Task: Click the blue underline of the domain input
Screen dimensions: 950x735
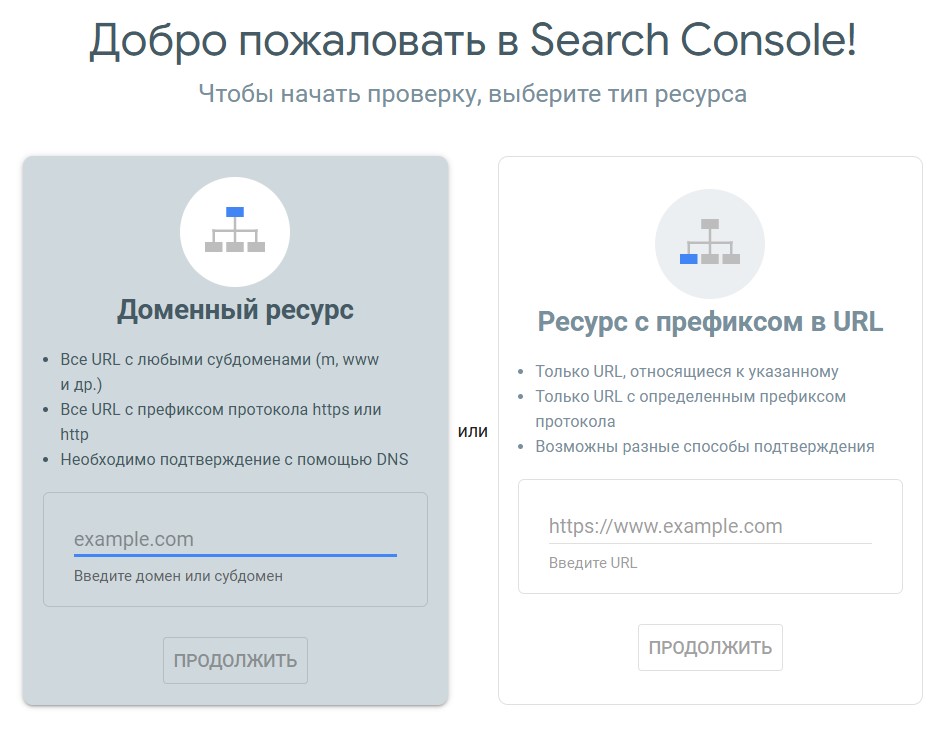Action: tap(235, 552)
